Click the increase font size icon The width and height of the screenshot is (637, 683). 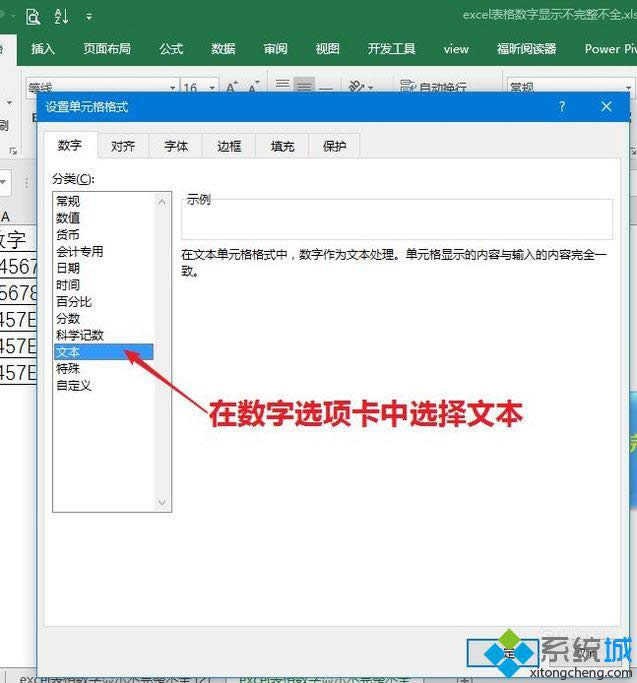click(232, 86)
